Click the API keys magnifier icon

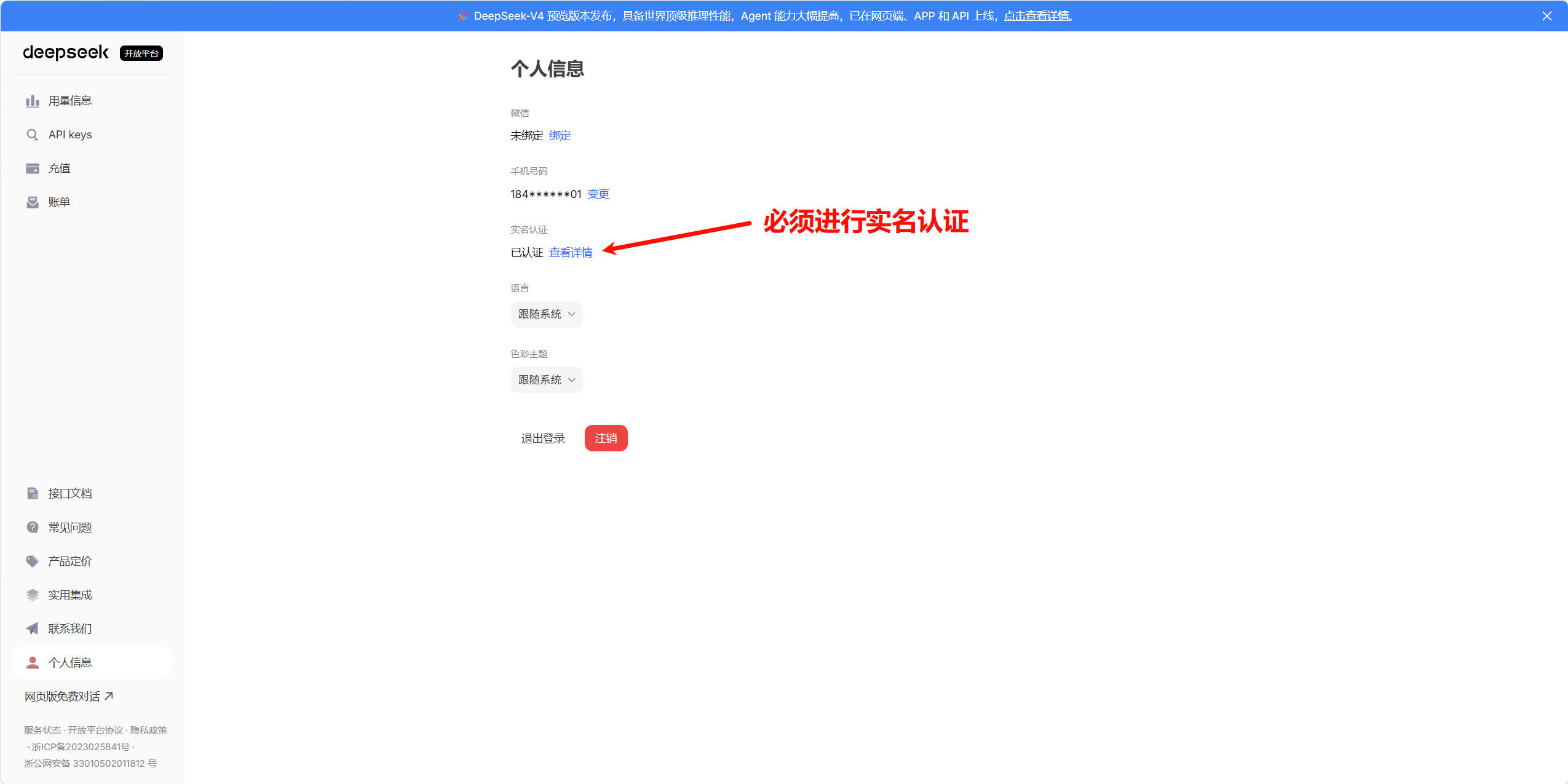(x=33, y=135)
